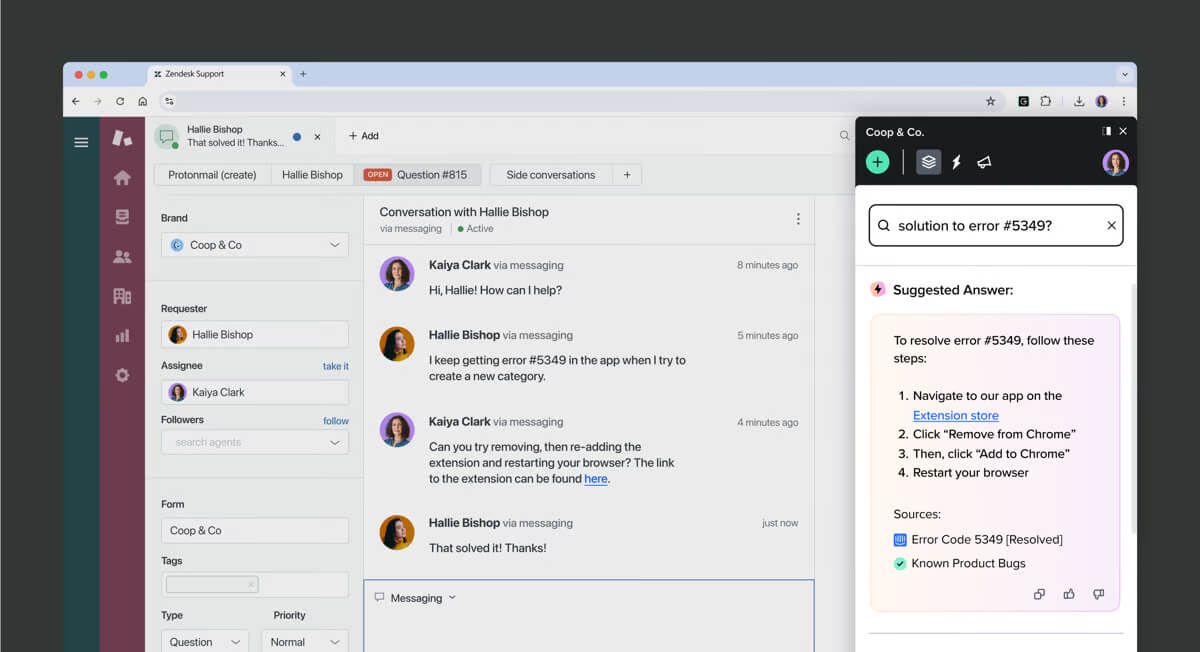Click the Zendesk logo in the sidebar
Screen dimensions: 1200x652
point(122,138)
